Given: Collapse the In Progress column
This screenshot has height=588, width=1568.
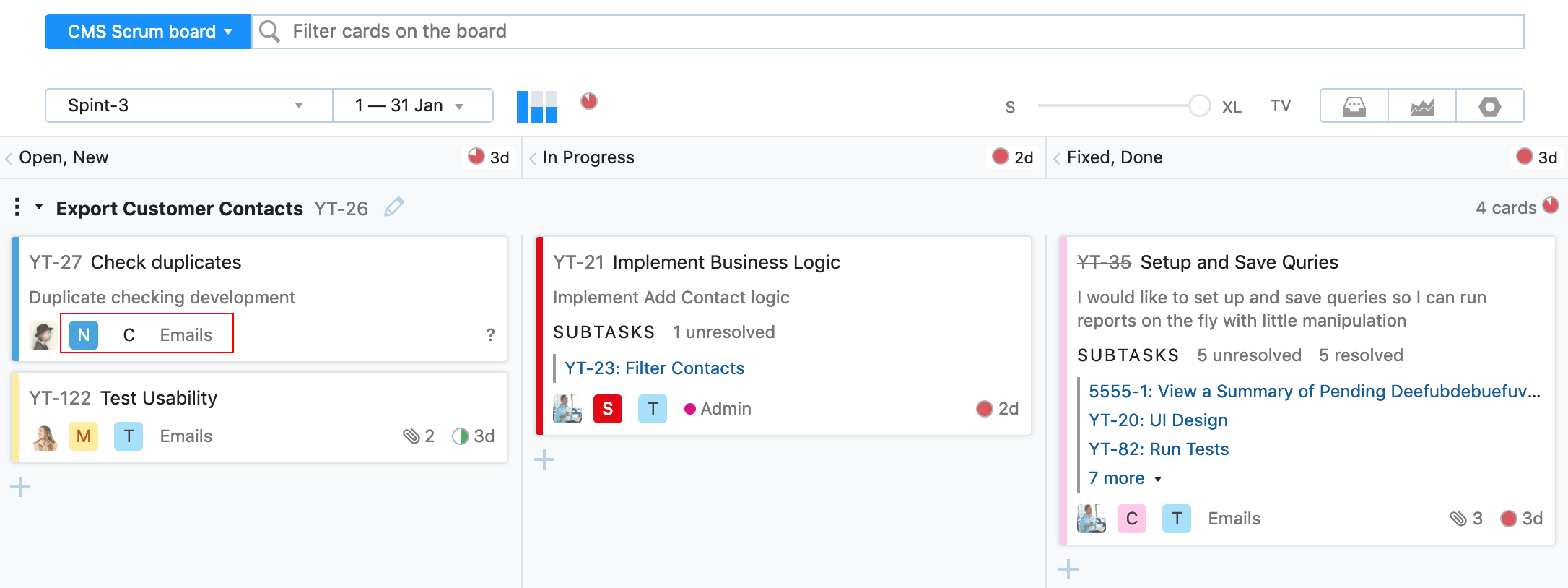Looking at the screenshot, I should click(533, 158).
